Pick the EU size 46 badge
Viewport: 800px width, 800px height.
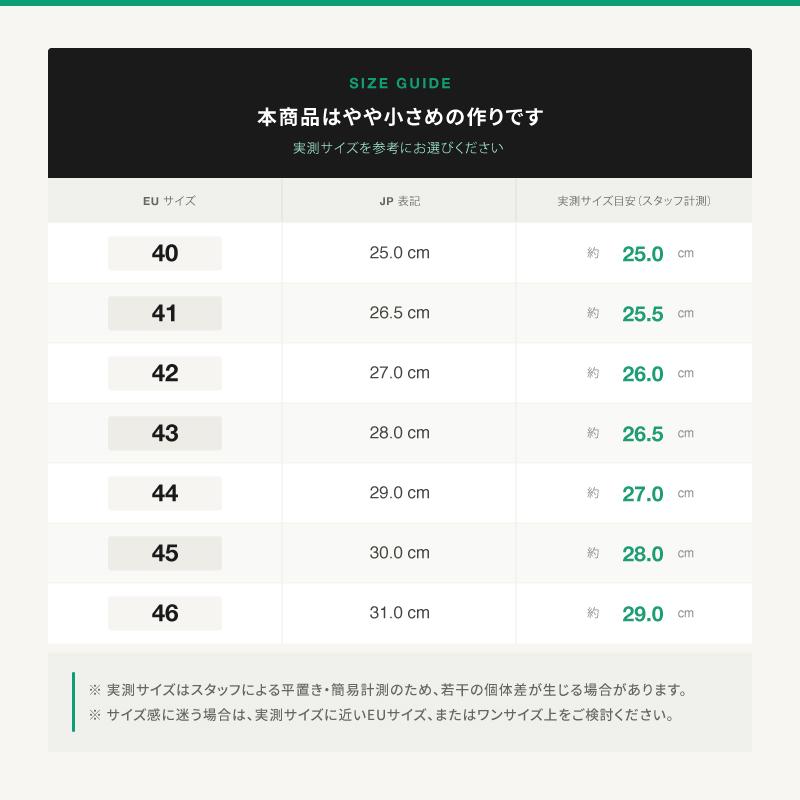point(165,613)
